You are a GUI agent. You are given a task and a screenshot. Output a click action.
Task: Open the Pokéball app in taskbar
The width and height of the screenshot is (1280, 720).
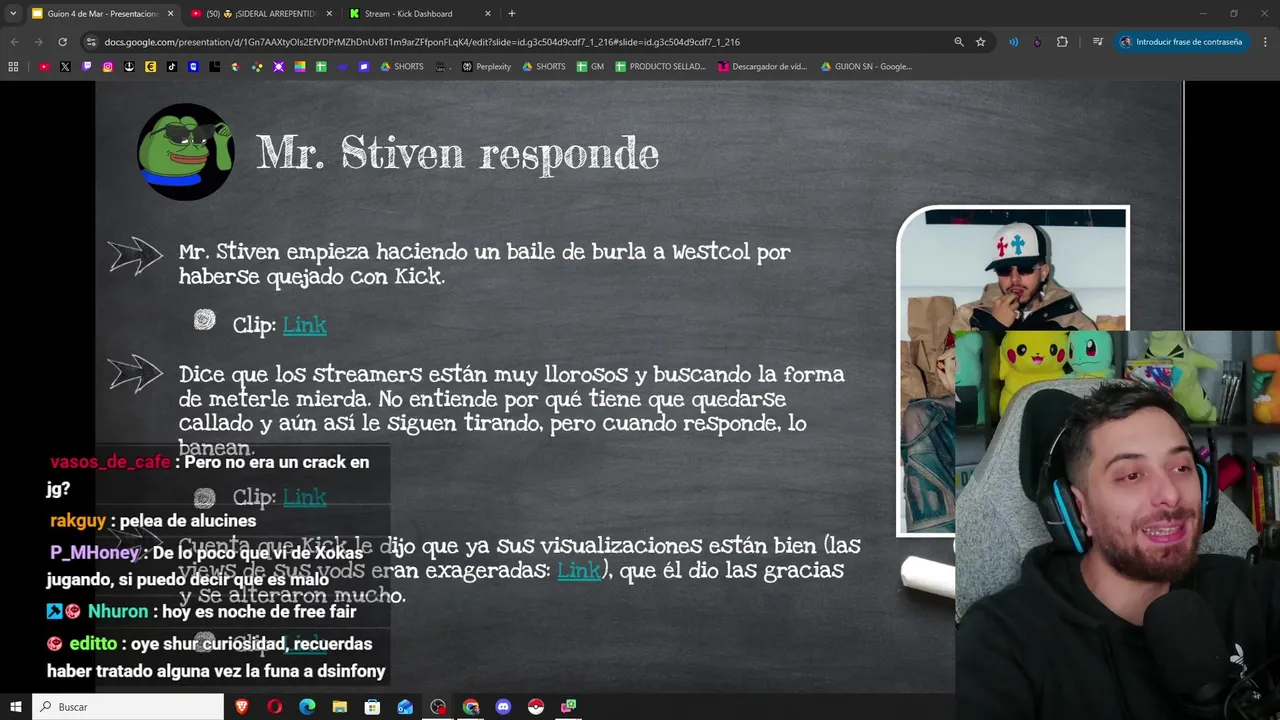tap(536, 707)
